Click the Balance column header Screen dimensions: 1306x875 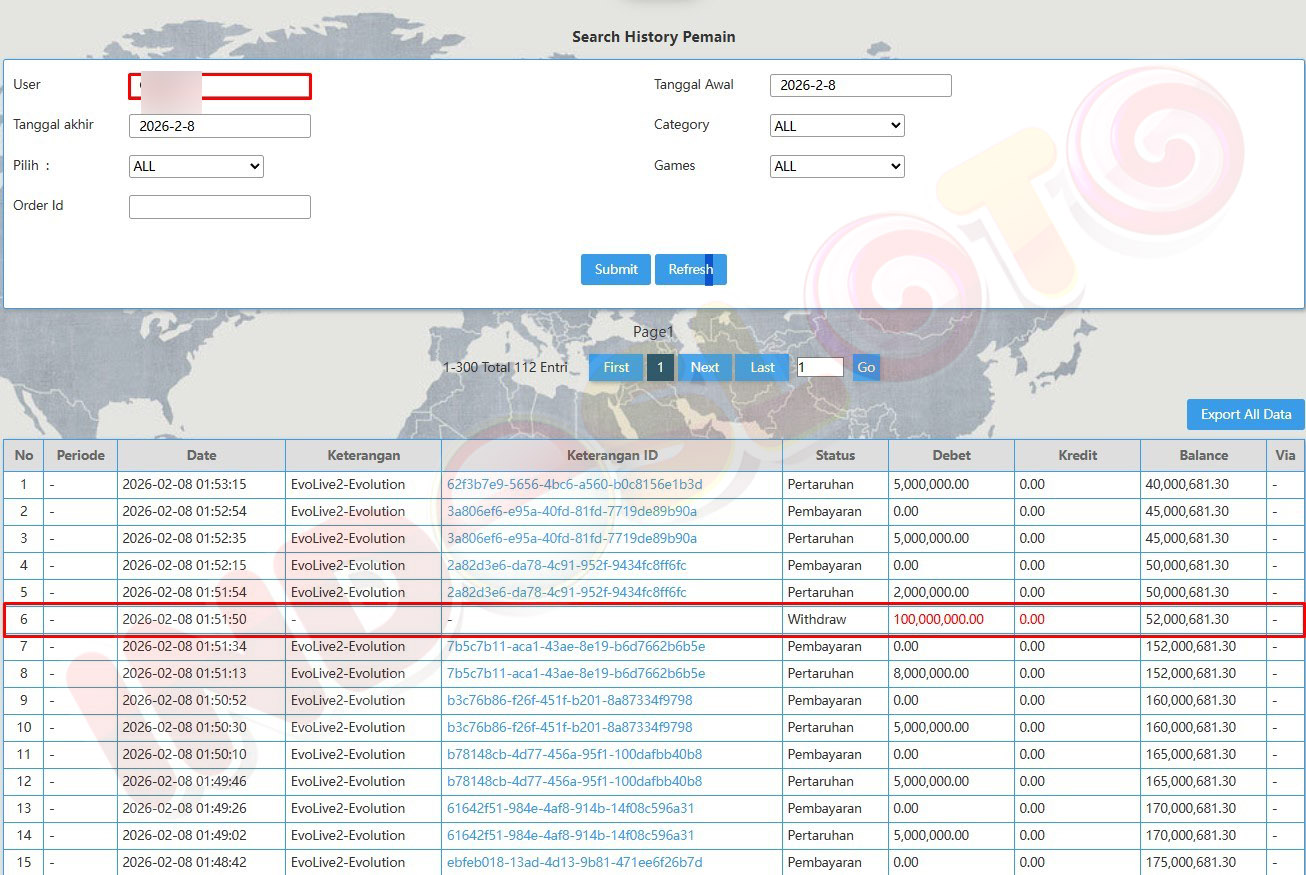click(1202, 455)
